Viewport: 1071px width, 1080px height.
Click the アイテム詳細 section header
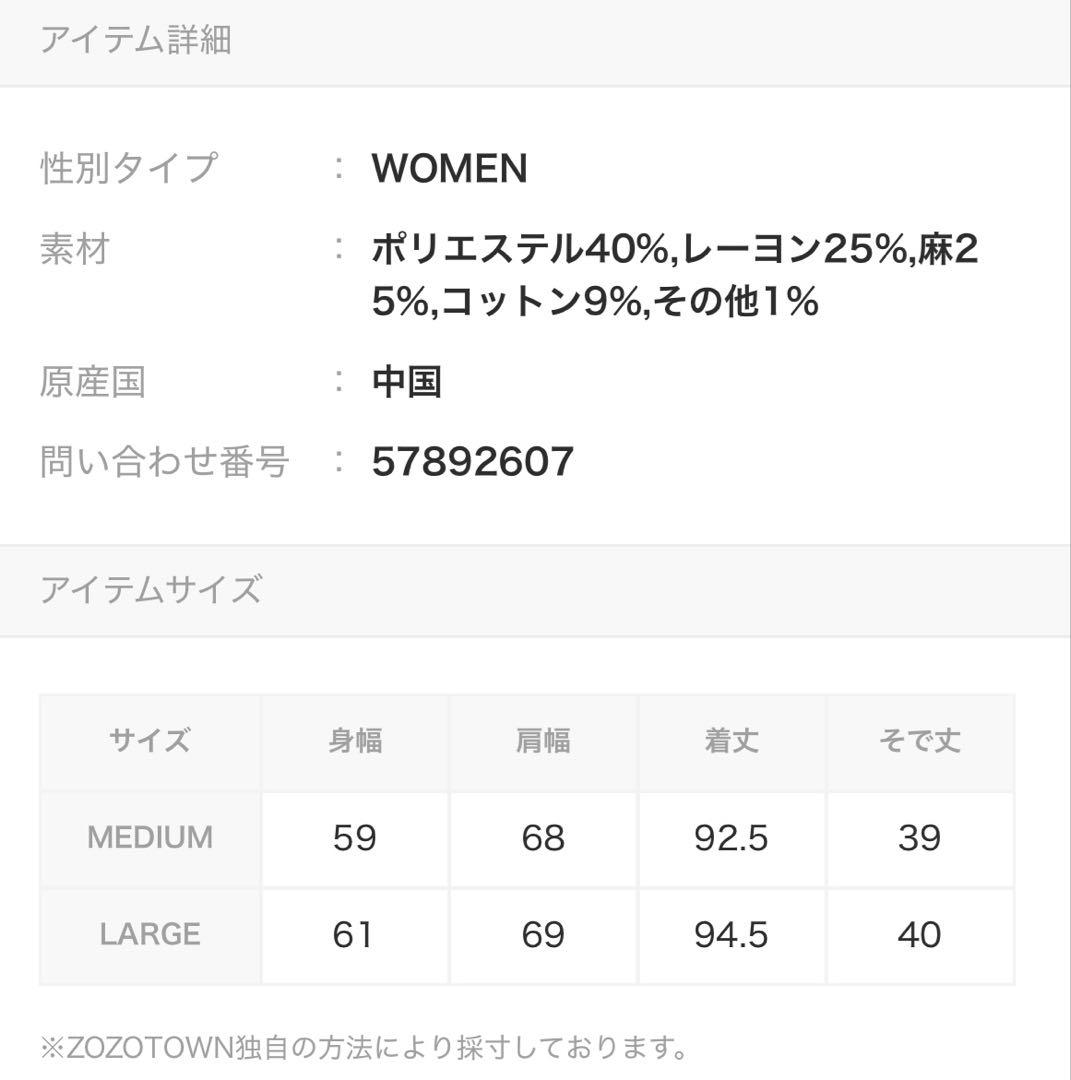136,39
